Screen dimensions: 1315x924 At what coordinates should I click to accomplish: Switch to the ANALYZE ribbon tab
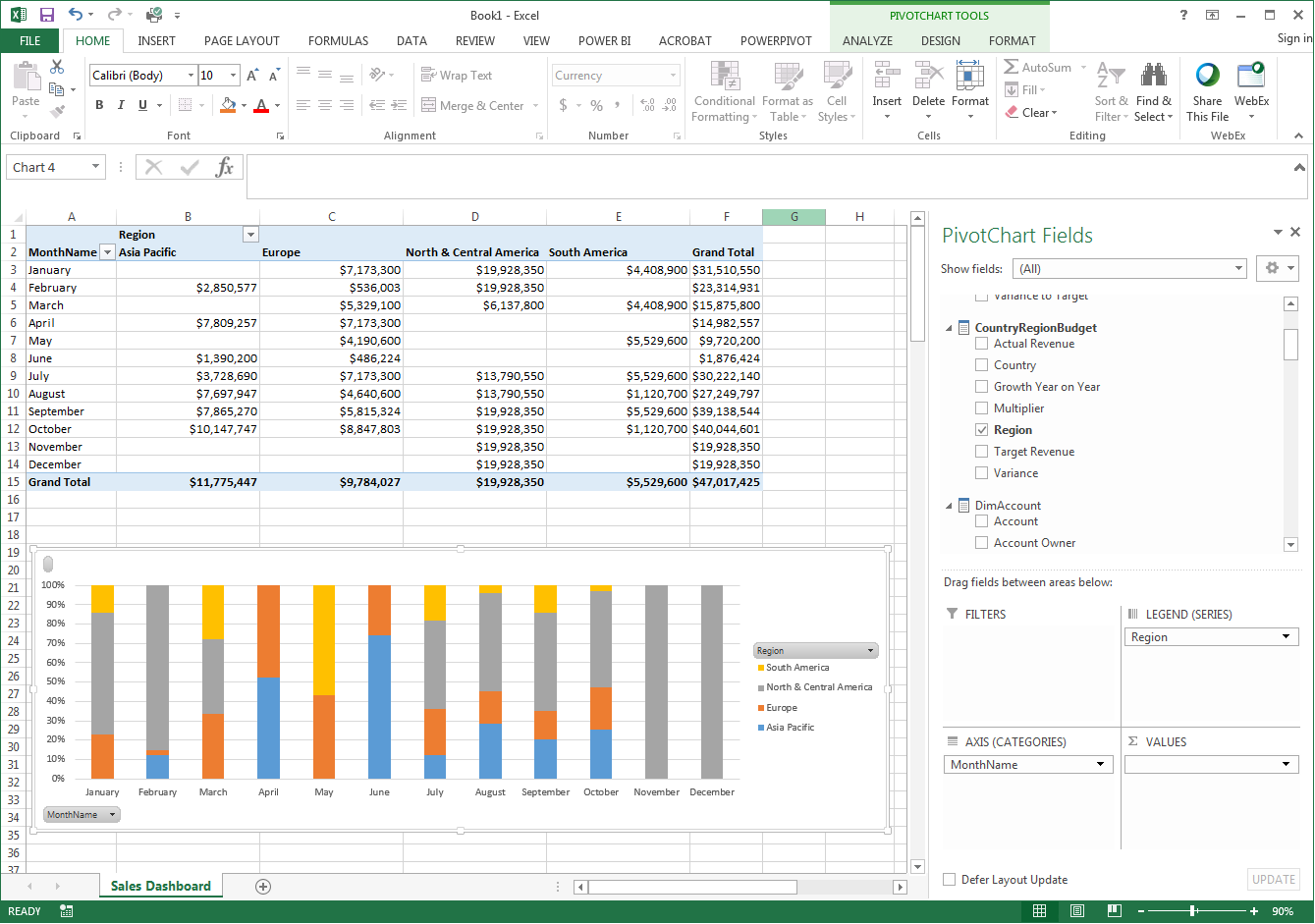click(866, 41)
